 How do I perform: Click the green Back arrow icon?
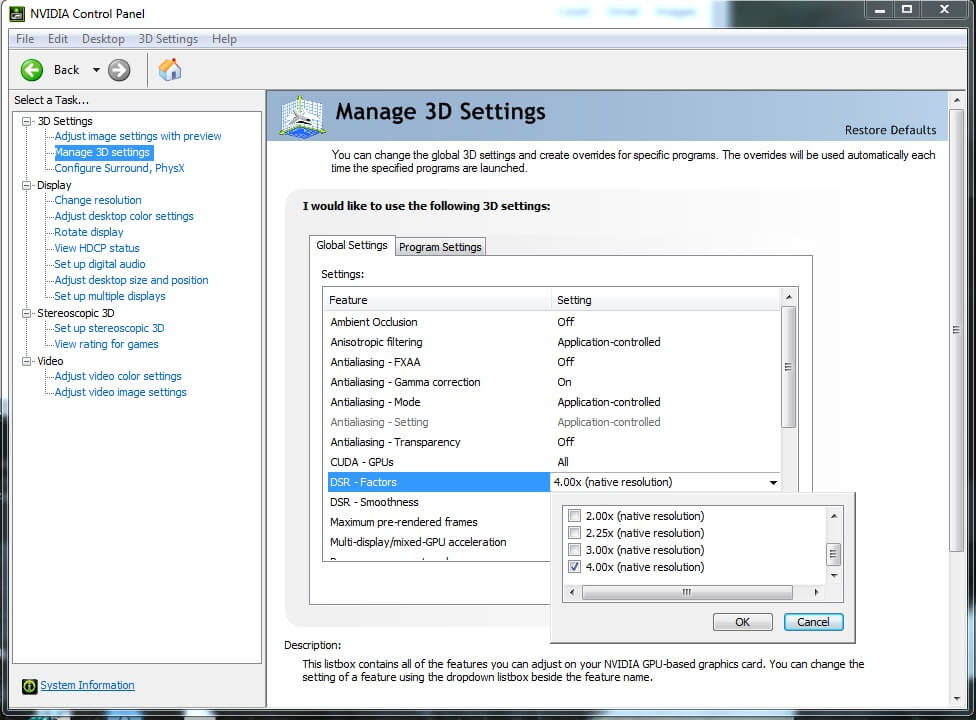(32, 69)
